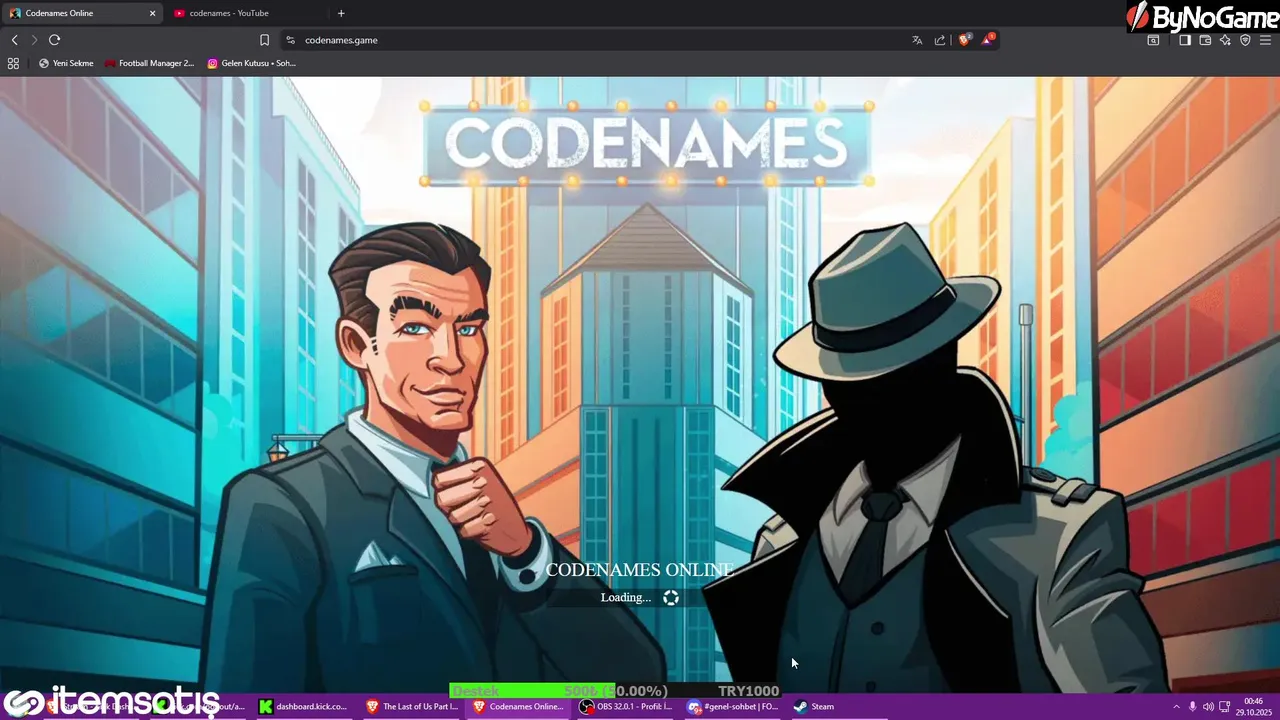Open Discord #genel-sohbet taskbar item
1280x720 pixels.
click(732, 706)
